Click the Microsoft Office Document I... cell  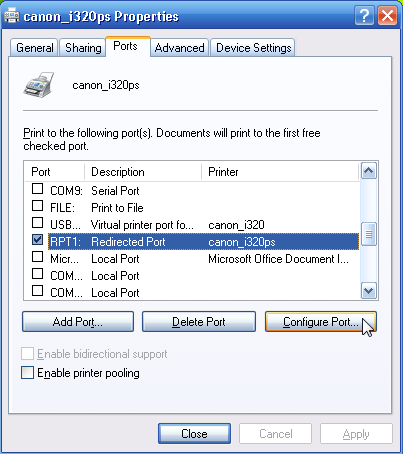pos(279,259)
